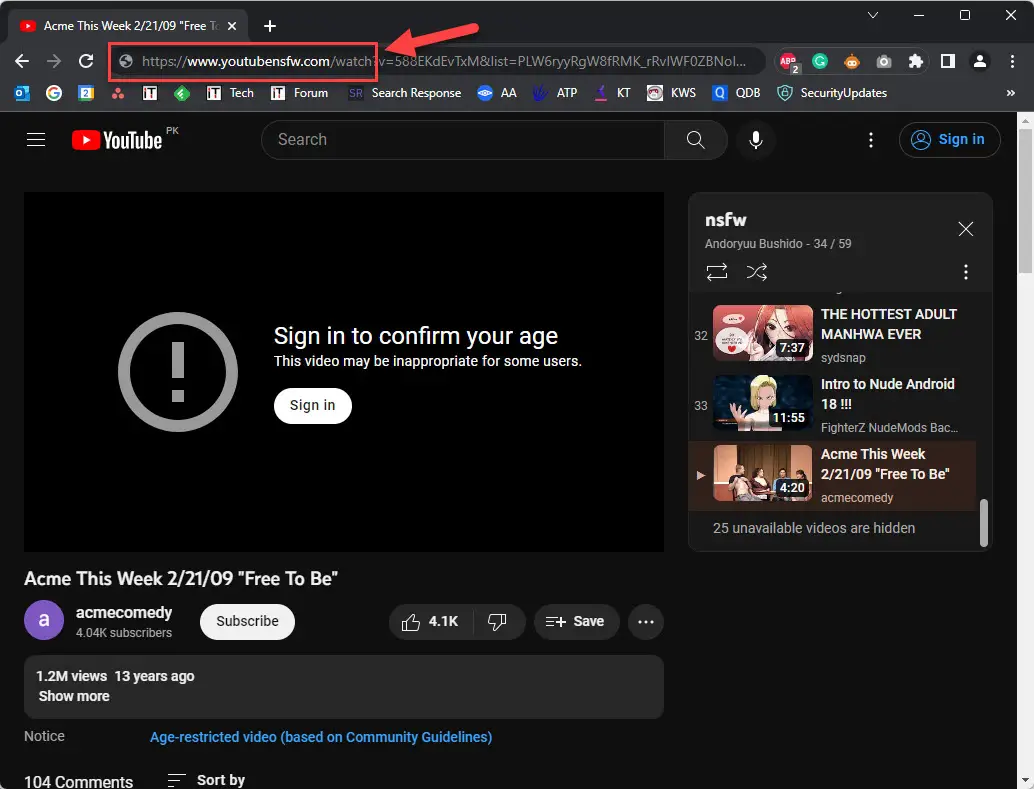Start a voice search with the microphone icon
The width and height of the screenshot is (1034, 789).
[x=756, y=140]
